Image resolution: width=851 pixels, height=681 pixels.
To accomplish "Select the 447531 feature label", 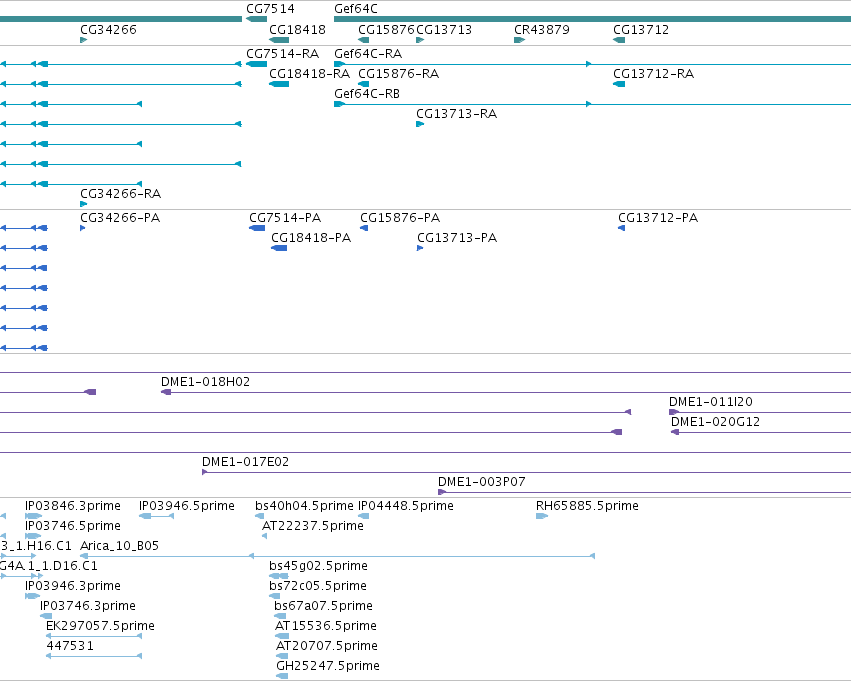I will pyautogui.click(x=70, y=646).
